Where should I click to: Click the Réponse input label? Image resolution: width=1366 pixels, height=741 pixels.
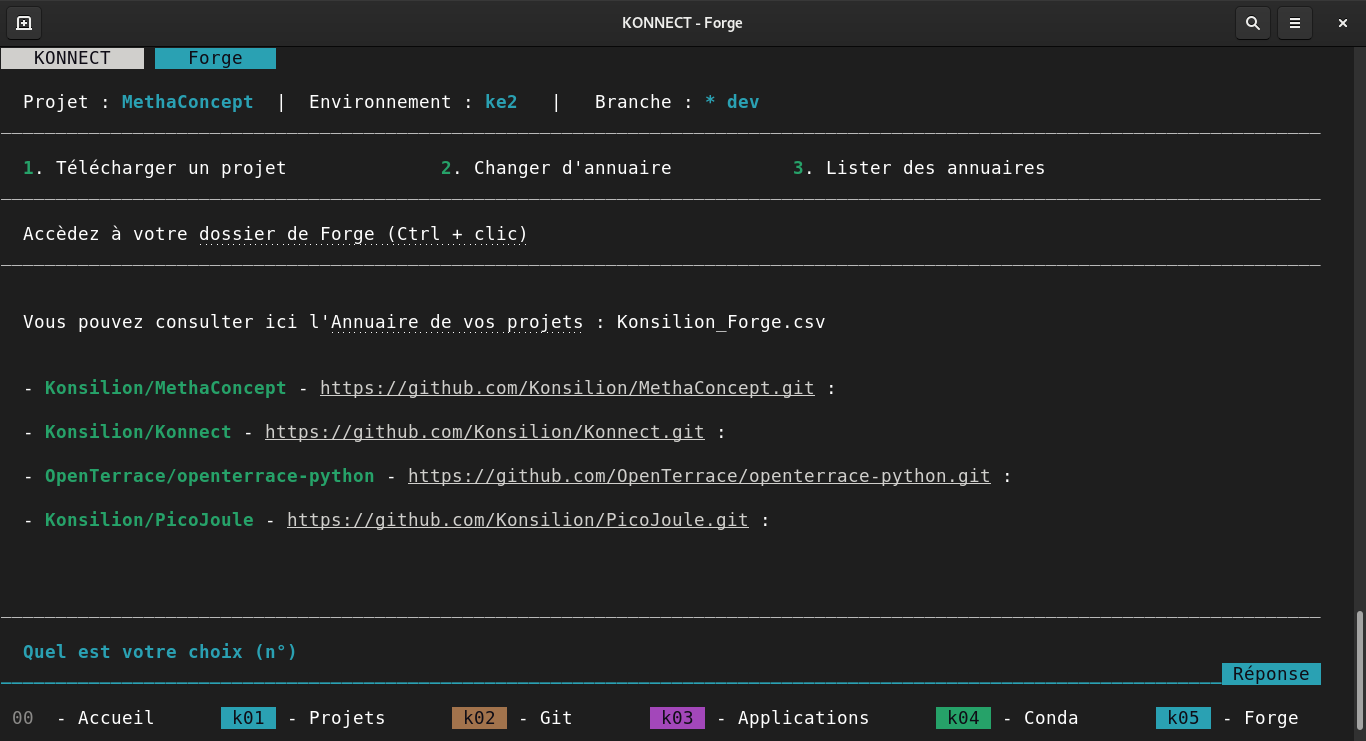tap(1270, 674)
